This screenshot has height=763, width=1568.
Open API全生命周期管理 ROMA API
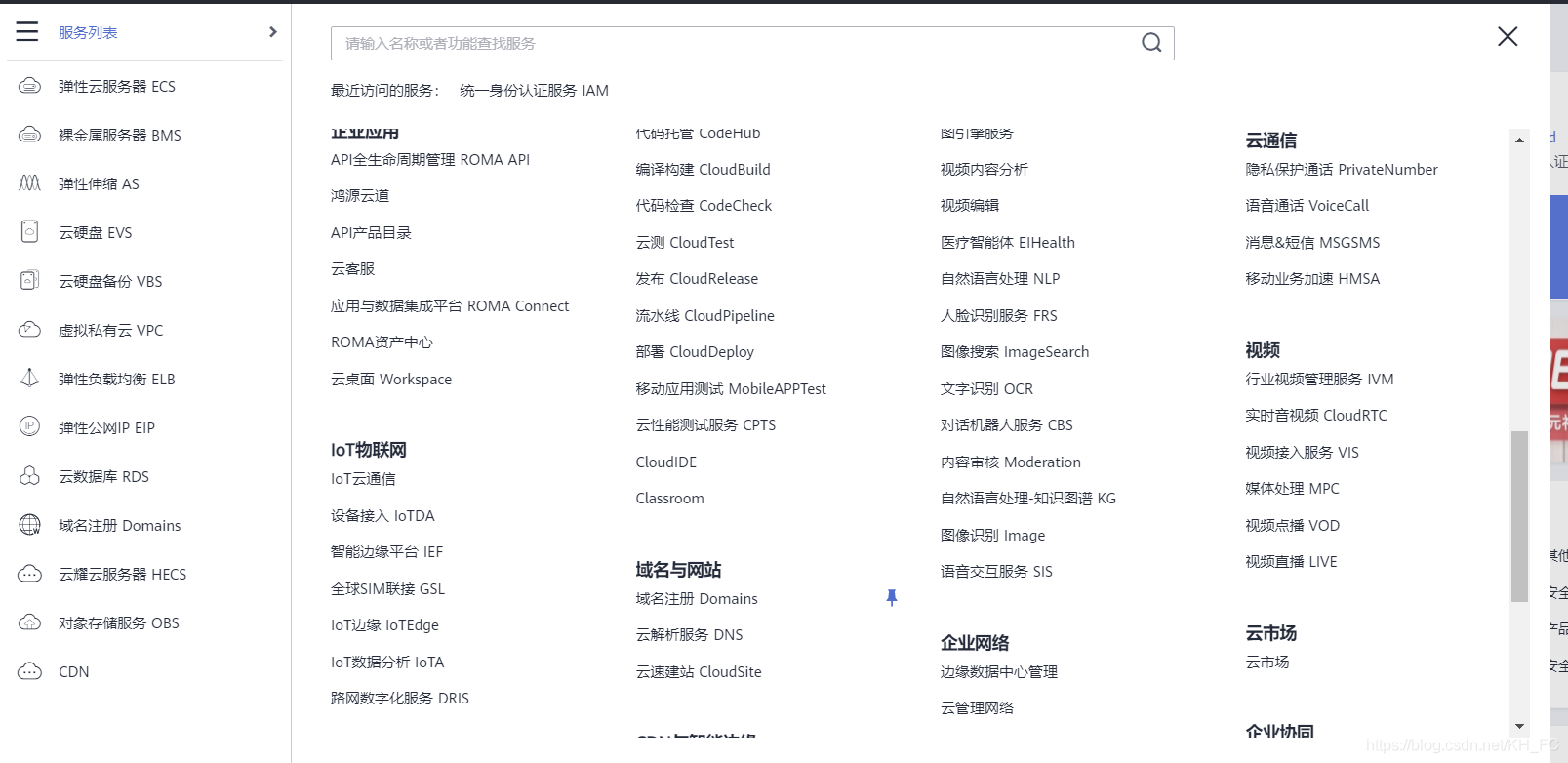[430, 159]
